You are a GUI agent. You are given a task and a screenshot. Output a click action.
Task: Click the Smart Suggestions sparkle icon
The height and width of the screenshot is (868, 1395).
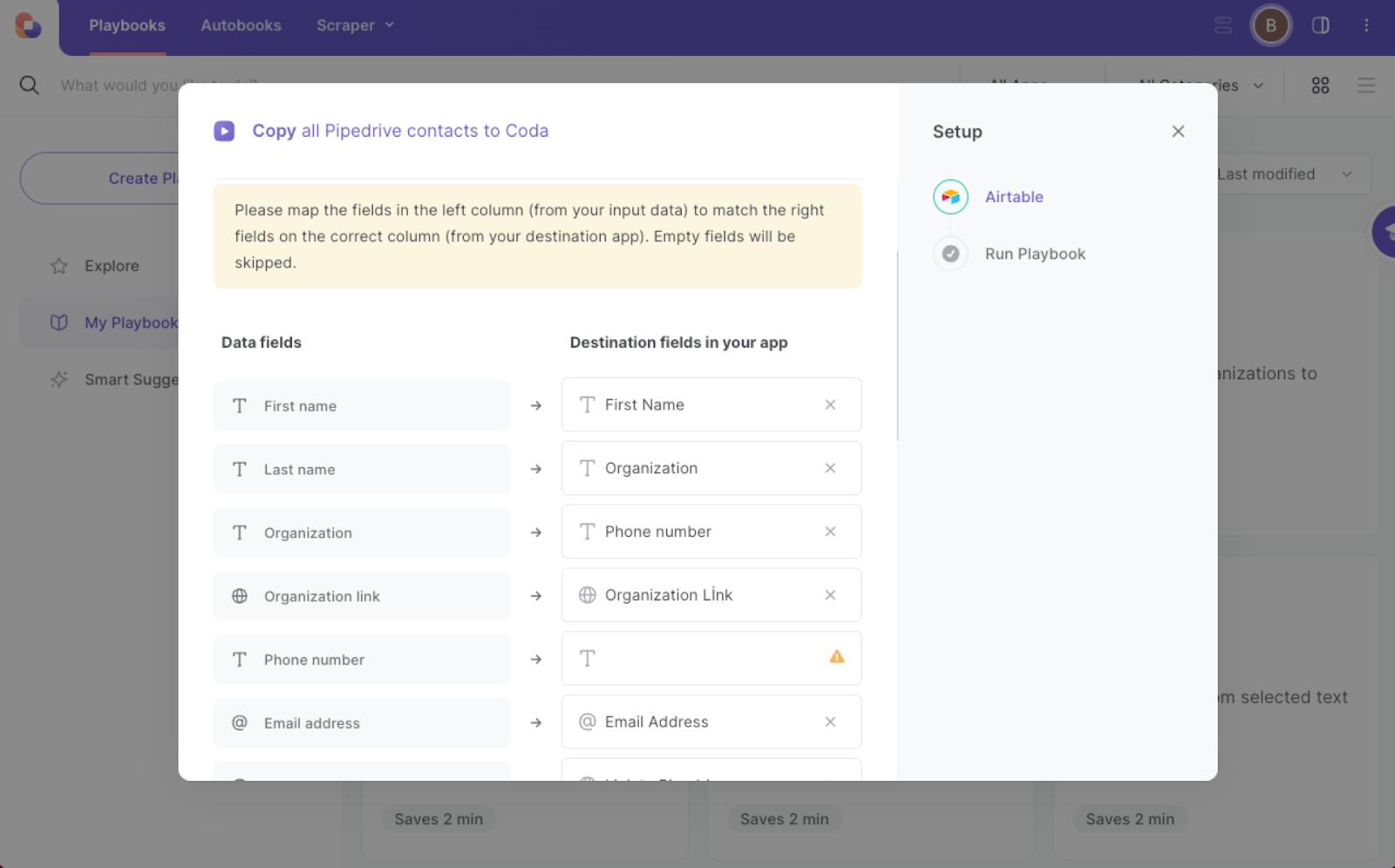(x=59, y=379)
